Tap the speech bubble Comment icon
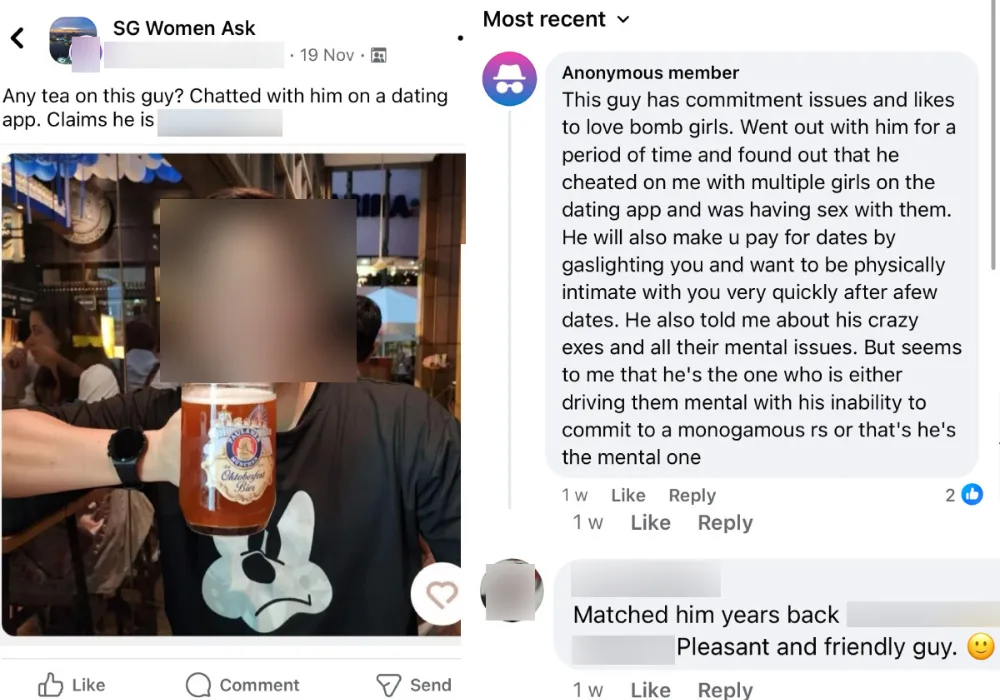Viewport: 1000px width, 700px height. 198,685
